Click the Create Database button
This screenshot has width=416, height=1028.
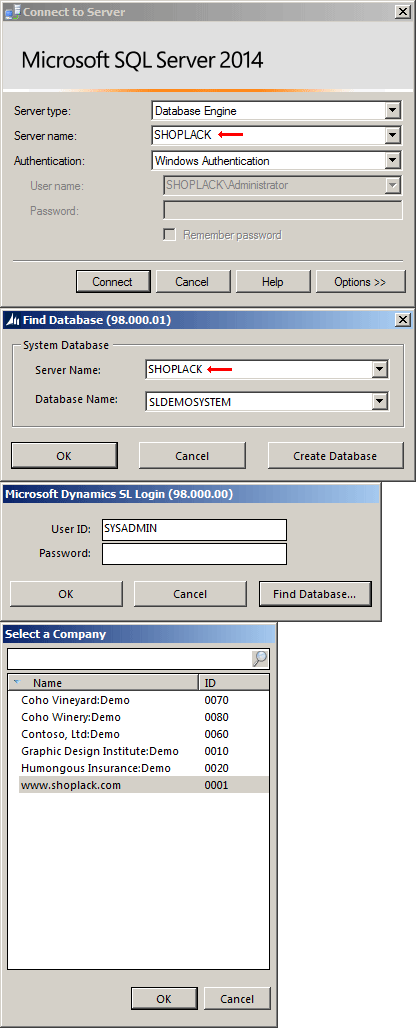coord(335,456)
